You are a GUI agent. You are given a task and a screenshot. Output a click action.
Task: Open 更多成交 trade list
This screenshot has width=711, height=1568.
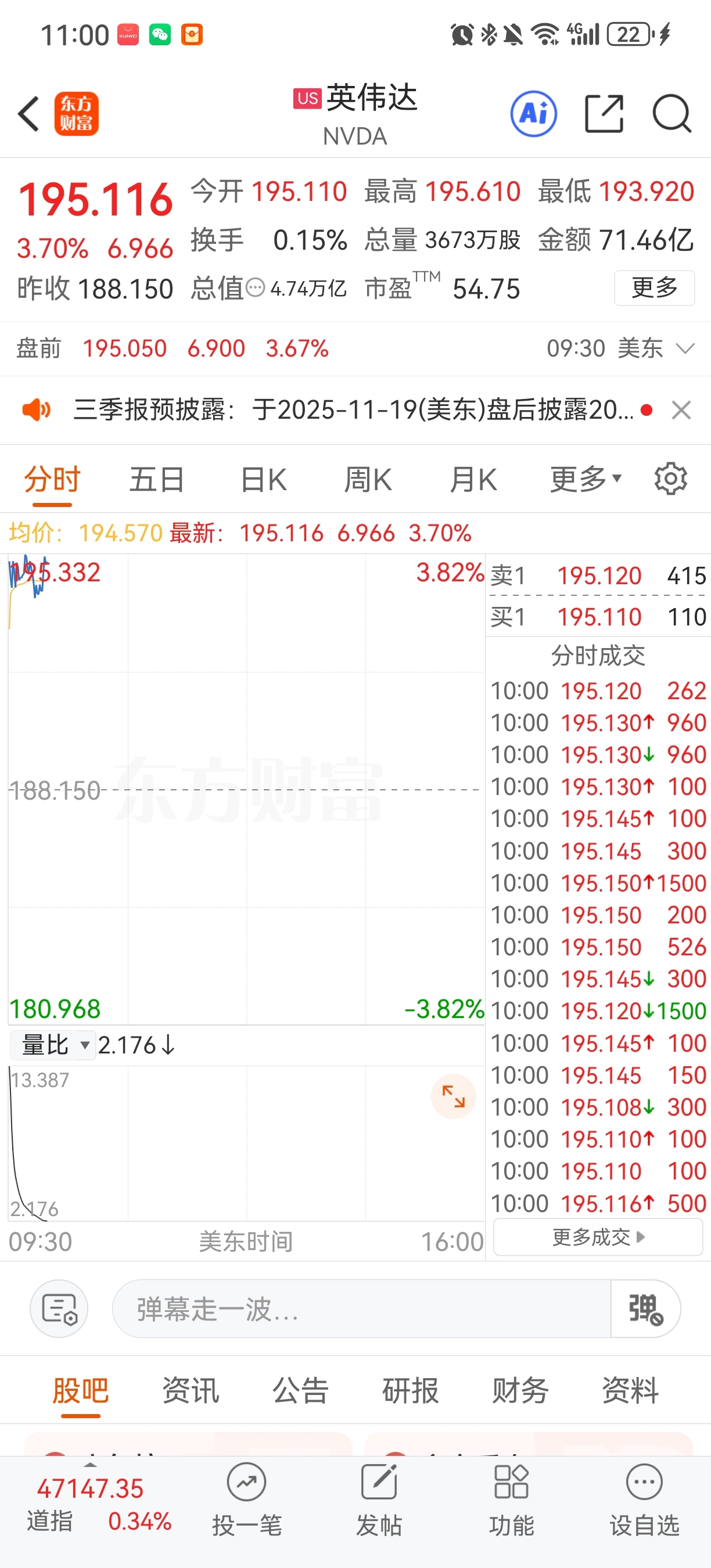click(x=598, y=1237)
